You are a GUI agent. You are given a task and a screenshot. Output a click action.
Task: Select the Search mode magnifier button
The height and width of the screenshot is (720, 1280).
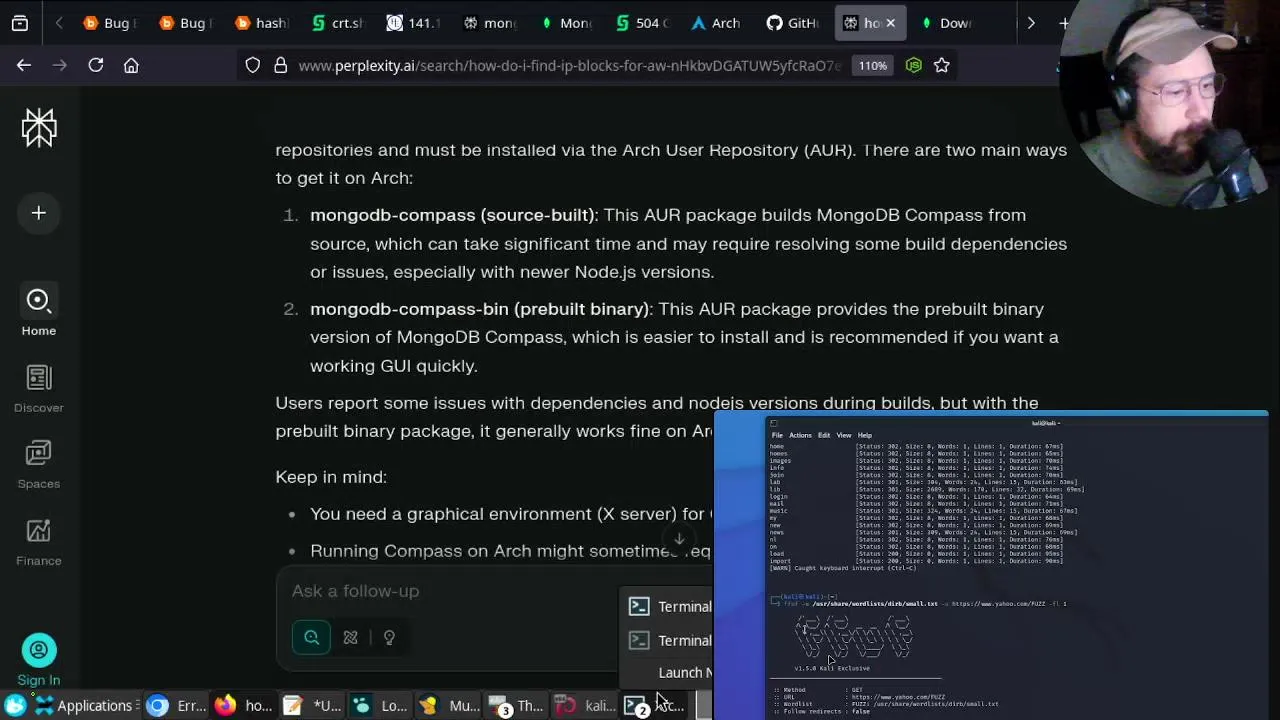click(312, 637)
